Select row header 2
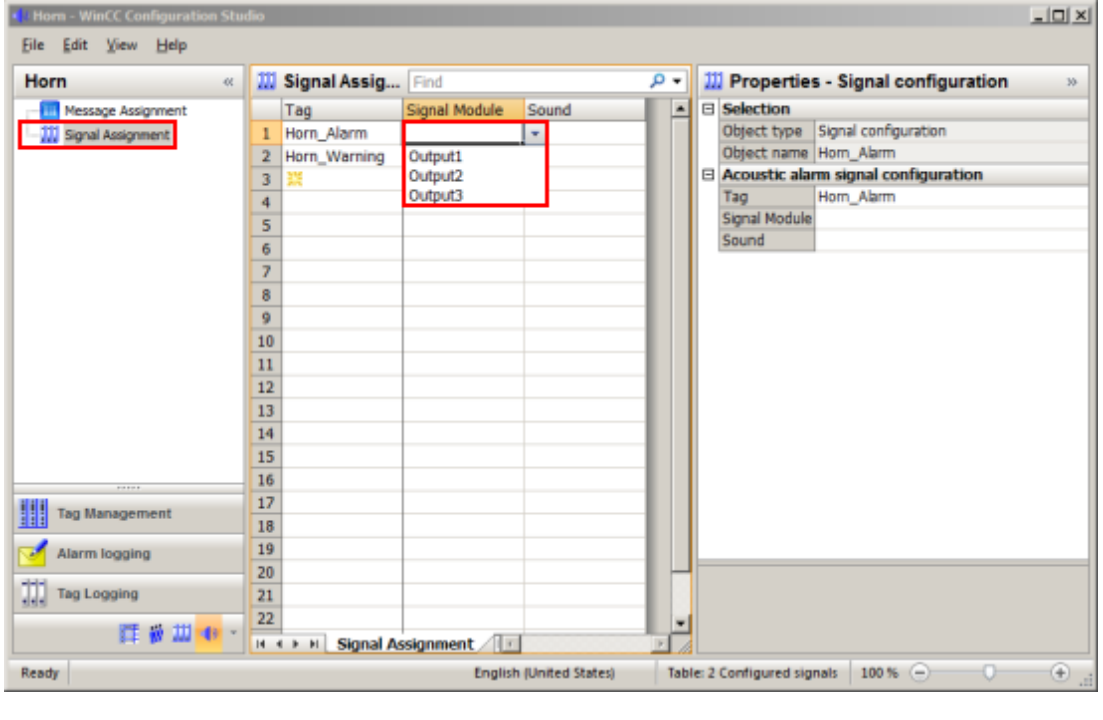1103x720 pixels. (266, 156)
